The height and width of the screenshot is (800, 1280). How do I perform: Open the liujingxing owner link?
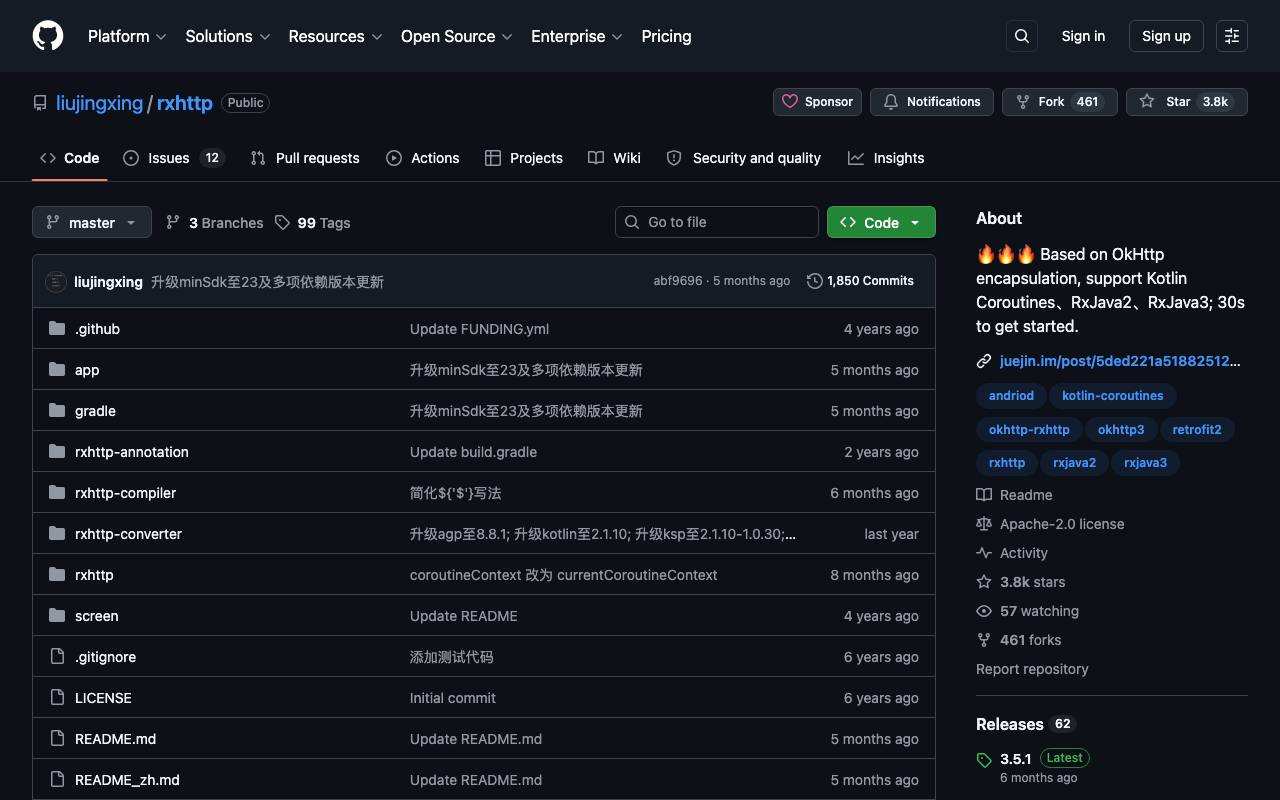click(99, 103)
